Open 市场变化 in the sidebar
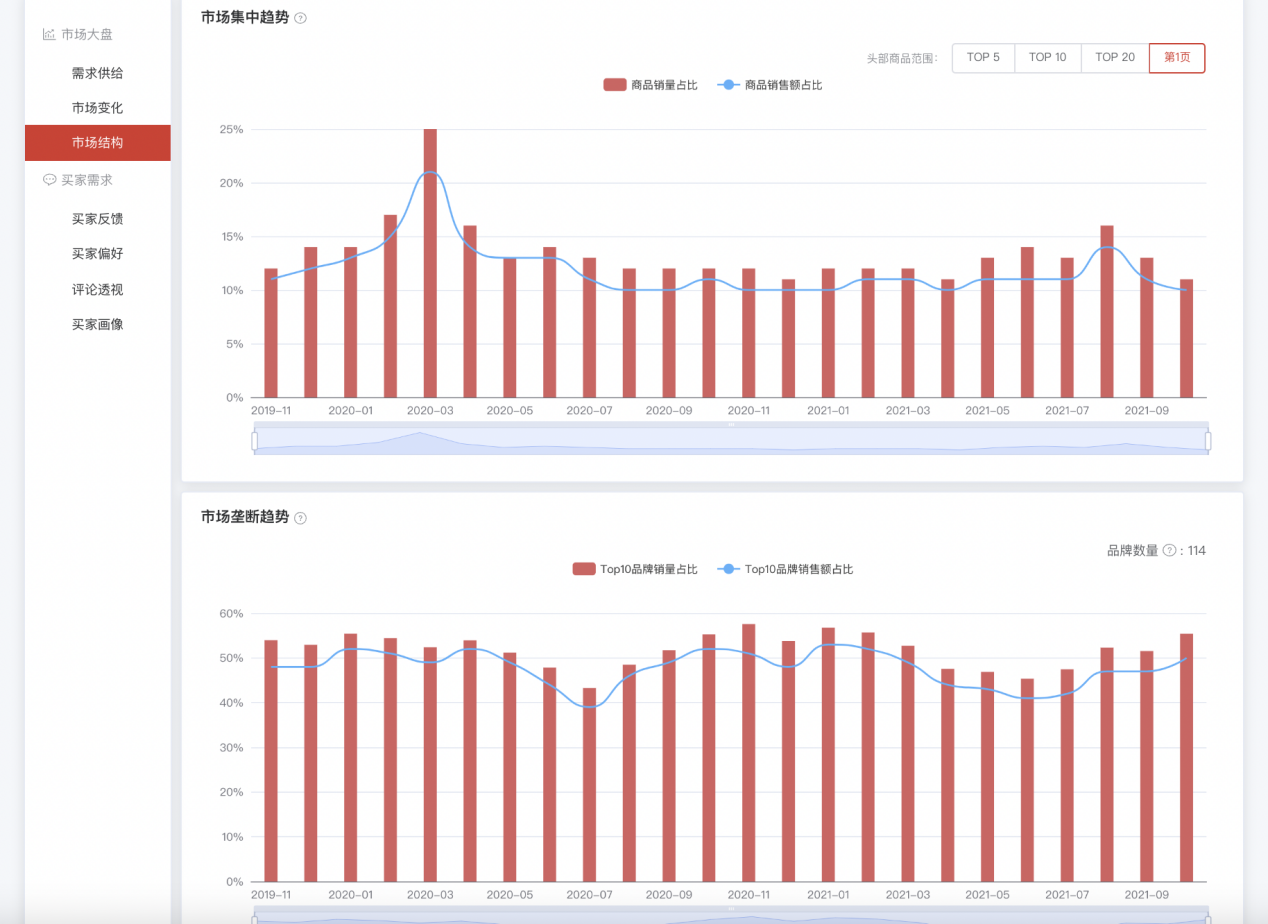 point(97,108)
